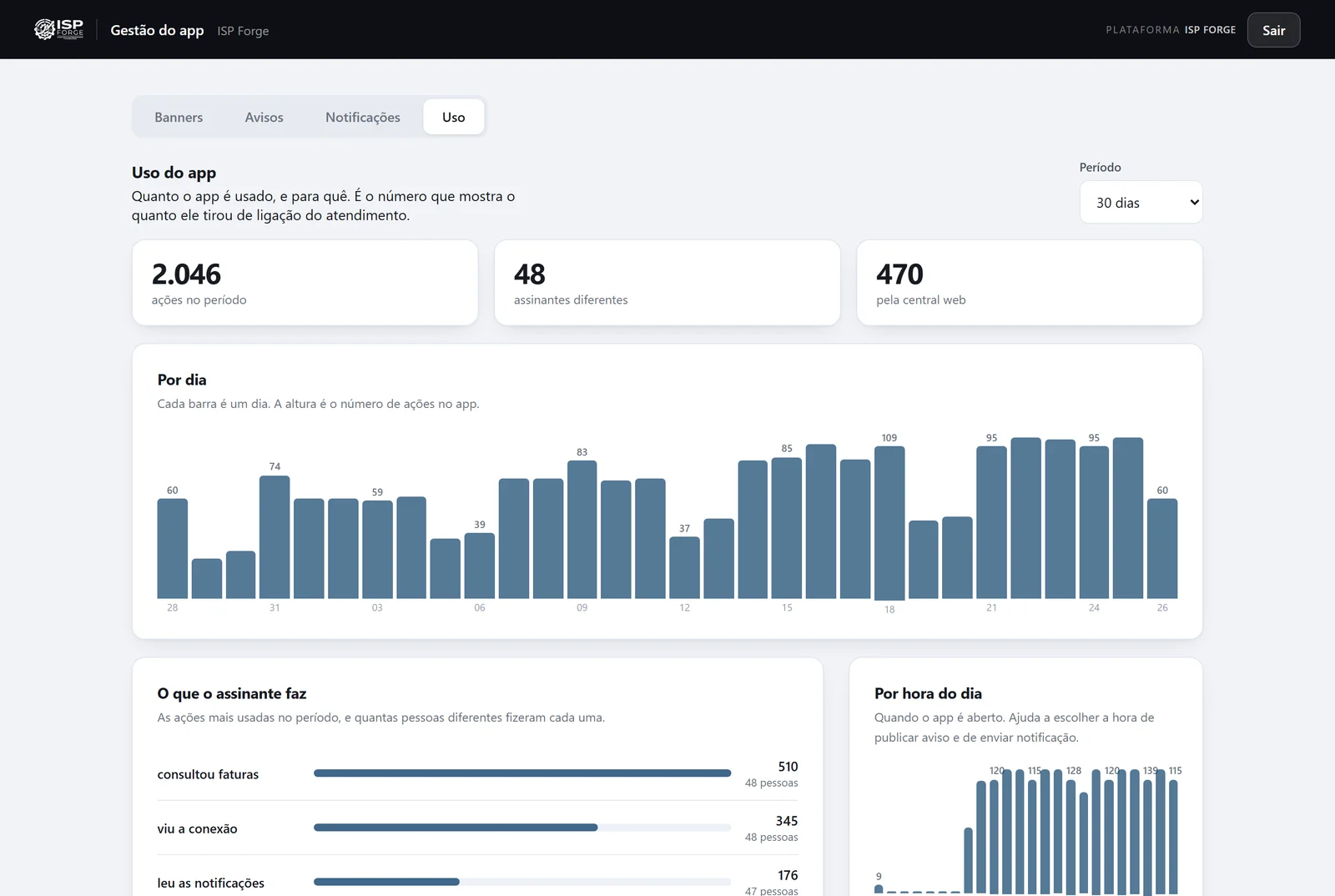Open the Período 30 dias dropdown
The width and height of the screenshot is (1335, 896).
click(1141, 202)
